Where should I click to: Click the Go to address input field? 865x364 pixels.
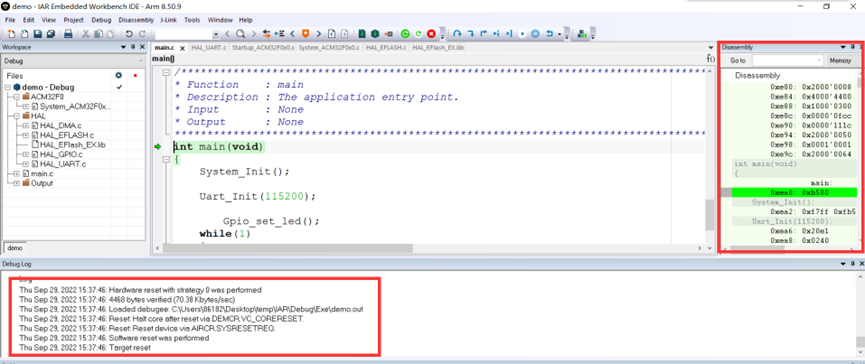(x=788, y=61)
